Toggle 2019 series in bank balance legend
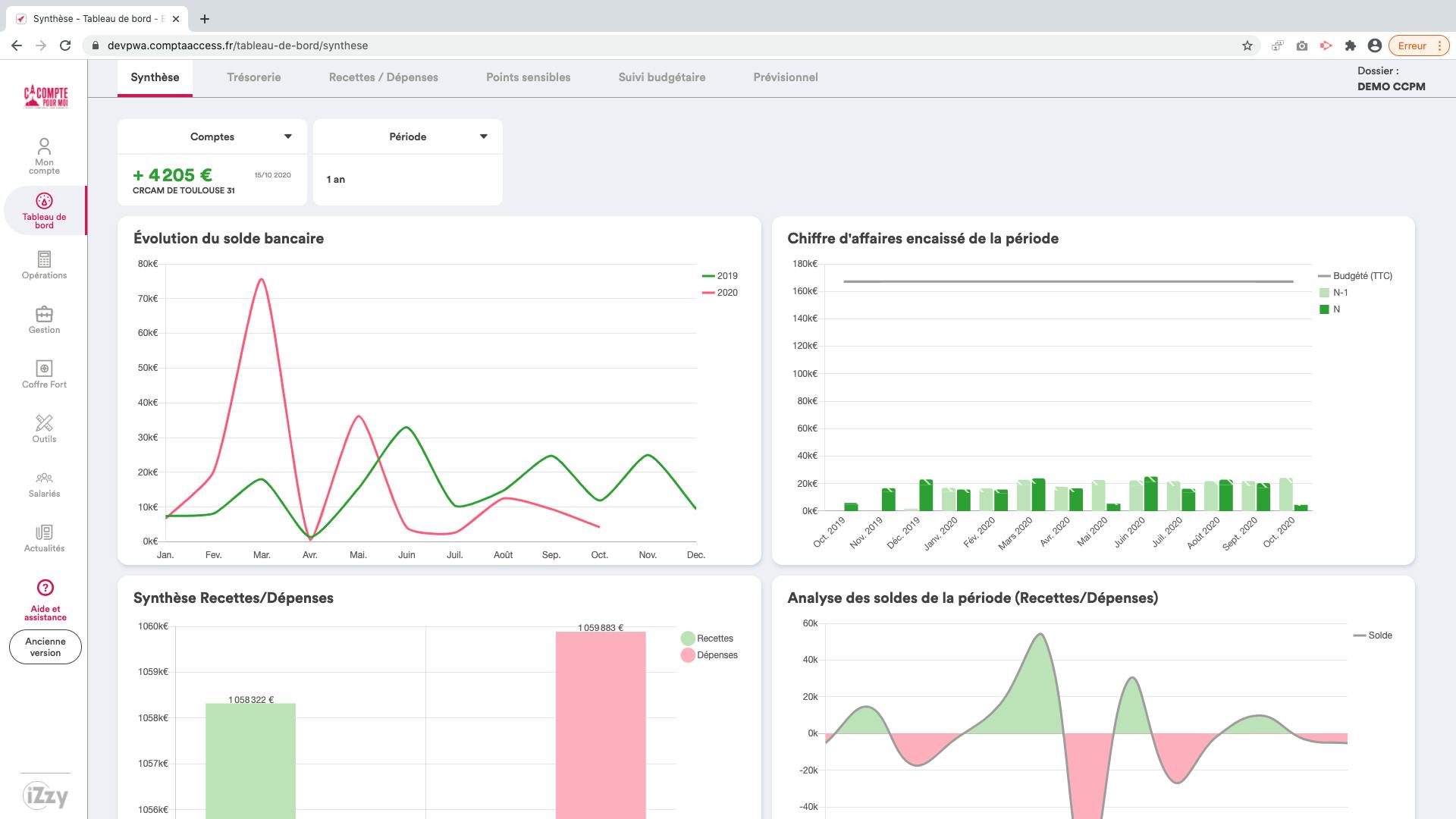1456x819 pixels. 720,276
